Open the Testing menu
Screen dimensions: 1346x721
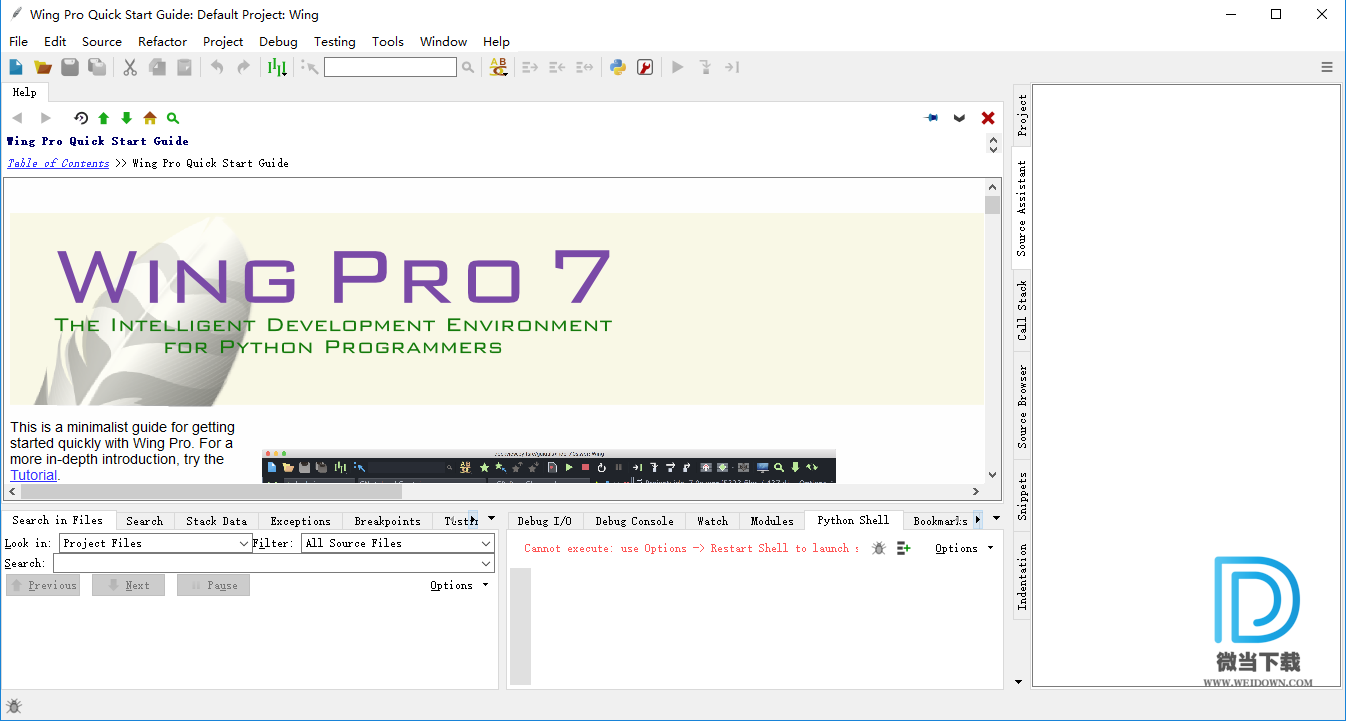pos(334,41)
